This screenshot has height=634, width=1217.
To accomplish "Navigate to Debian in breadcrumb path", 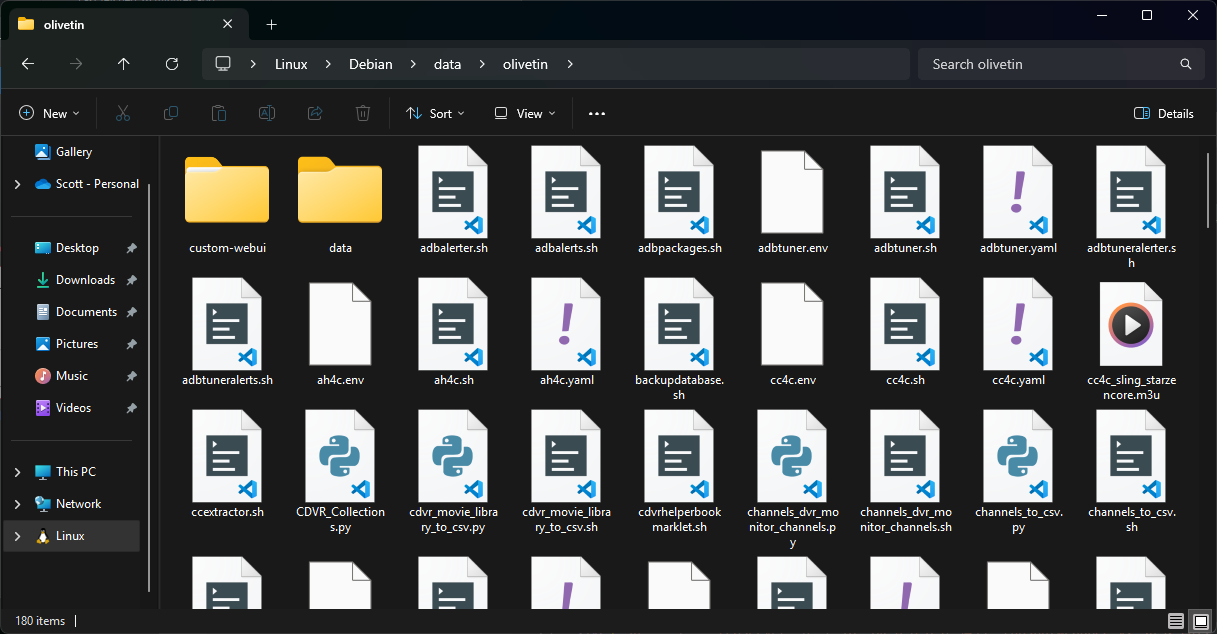I will [x=370, y=64].
